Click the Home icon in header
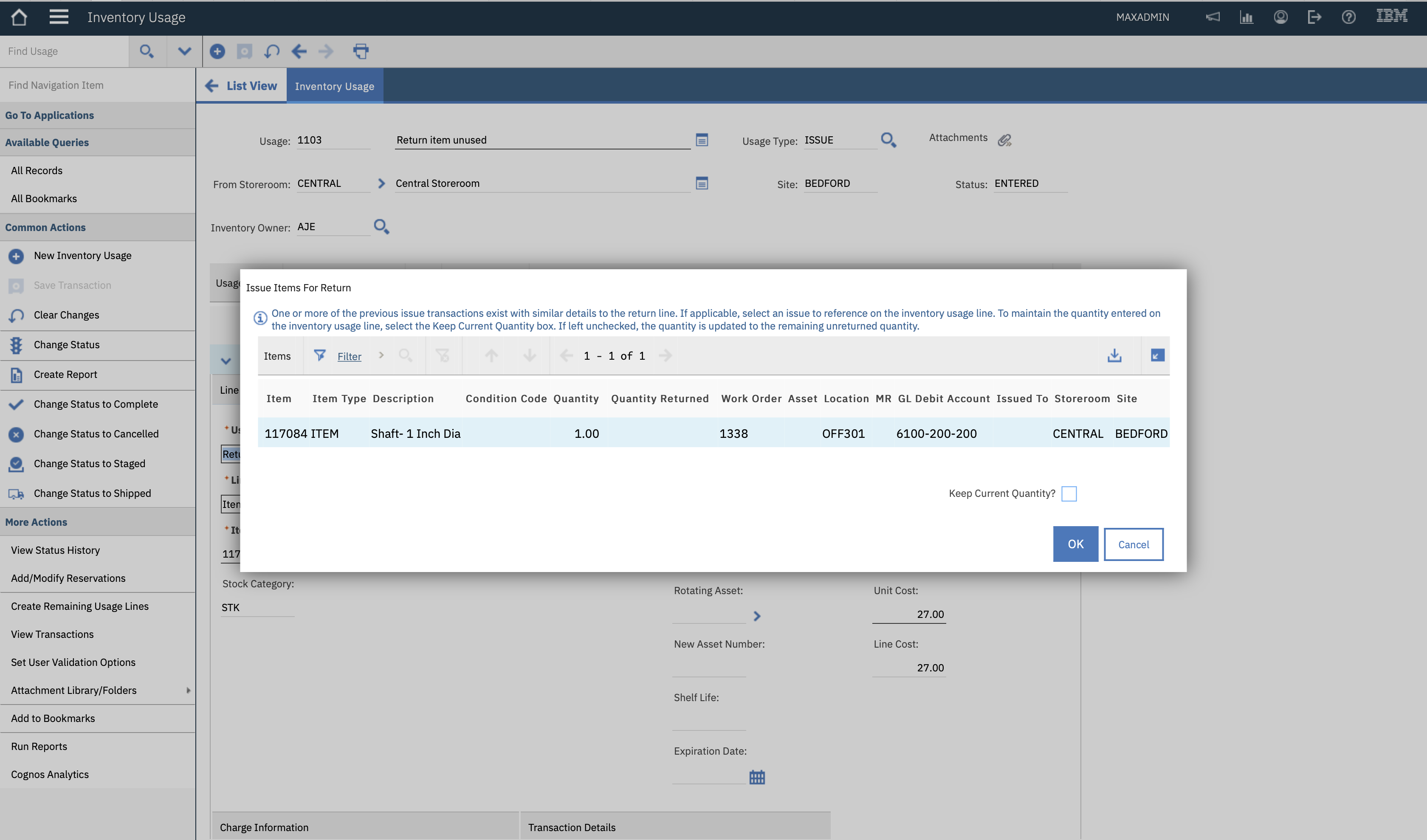 click(19, 17)
